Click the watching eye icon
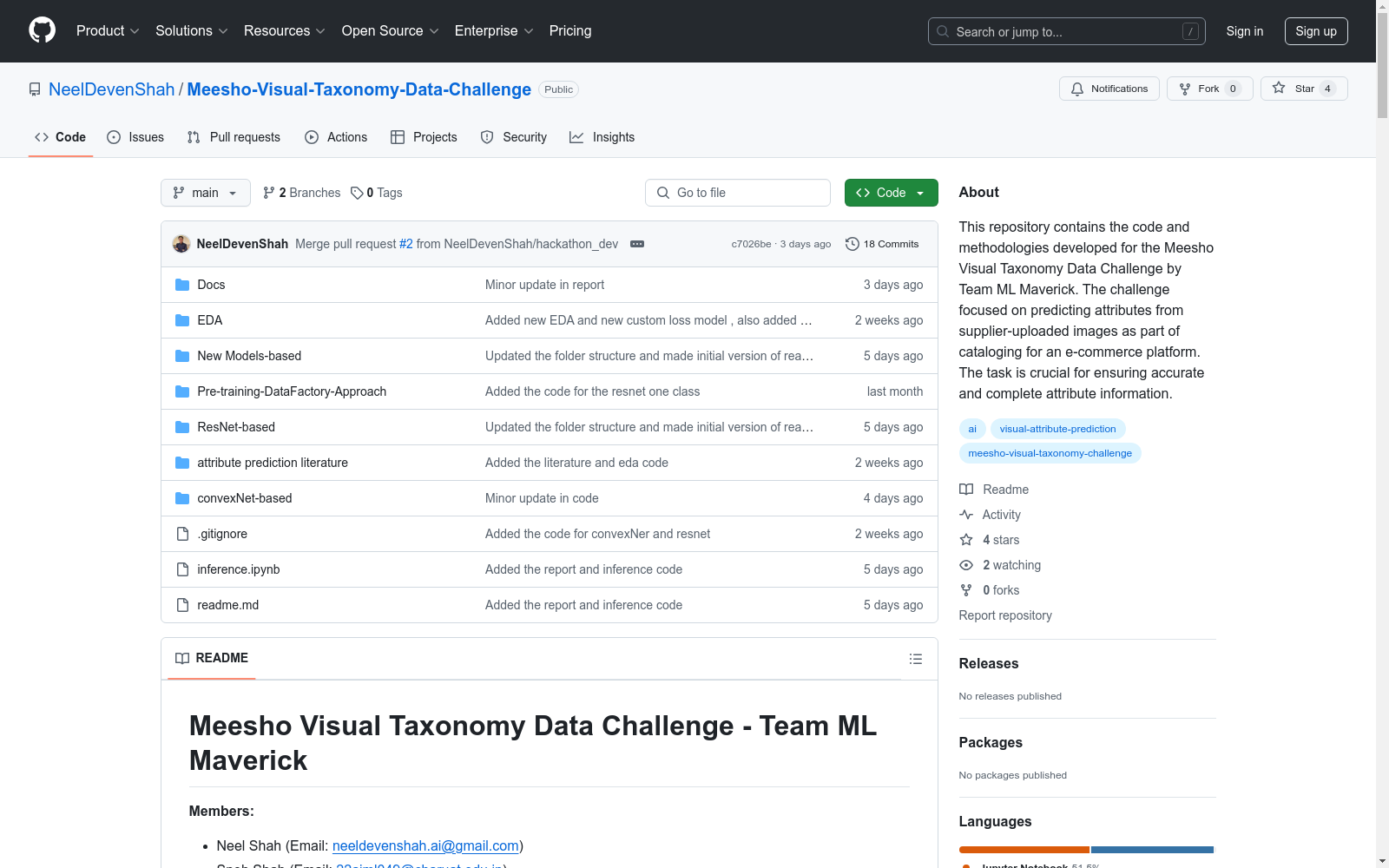The image size is (1389, 868). pyautogui.click(x=966, y=565)
